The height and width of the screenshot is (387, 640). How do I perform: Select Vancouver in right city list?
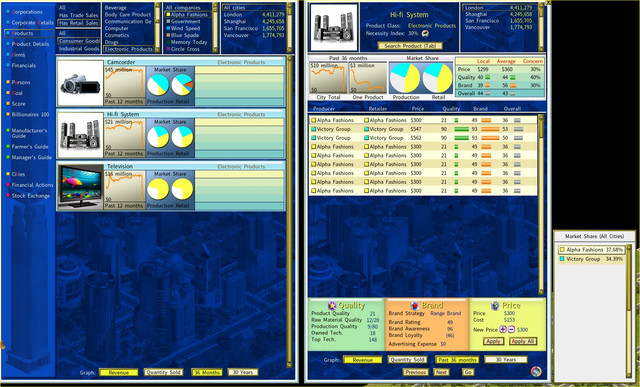pyautogui.click(x=498, y=27)
